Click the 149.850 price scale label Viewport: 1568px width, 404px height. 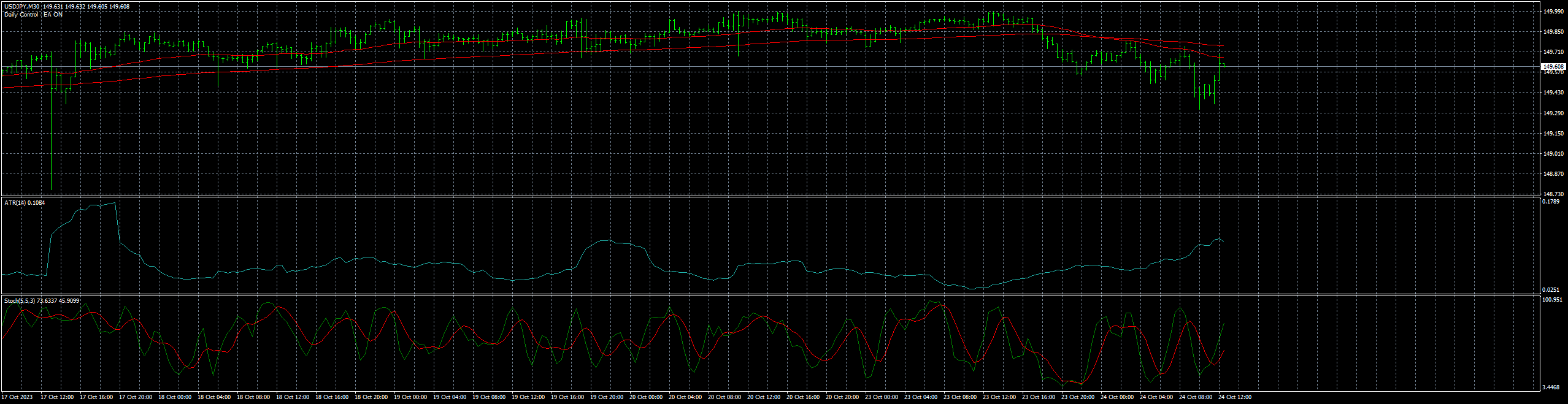click(1553, 32)
